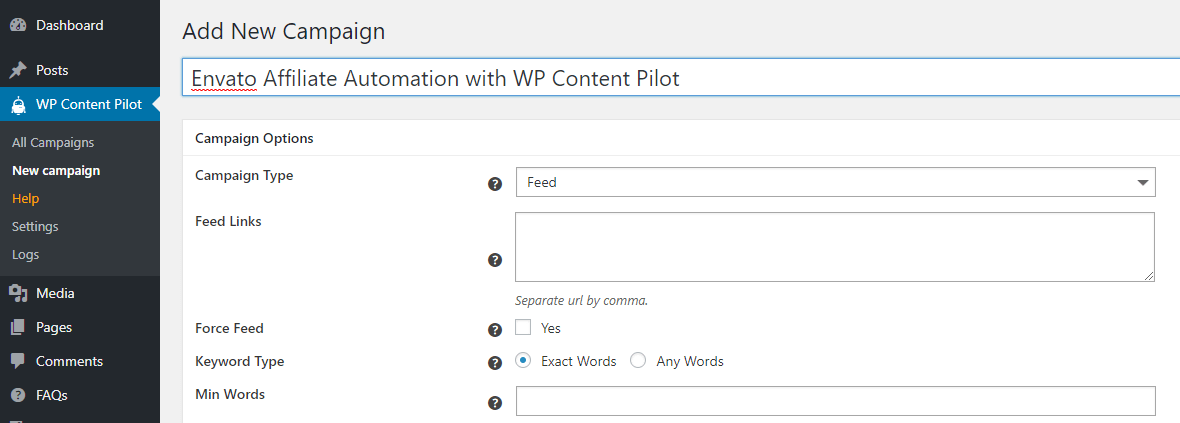Click help icon next to Campaign Type
Image resolution: width=1180 pixels, height=423 pixels.
(495, 184)
